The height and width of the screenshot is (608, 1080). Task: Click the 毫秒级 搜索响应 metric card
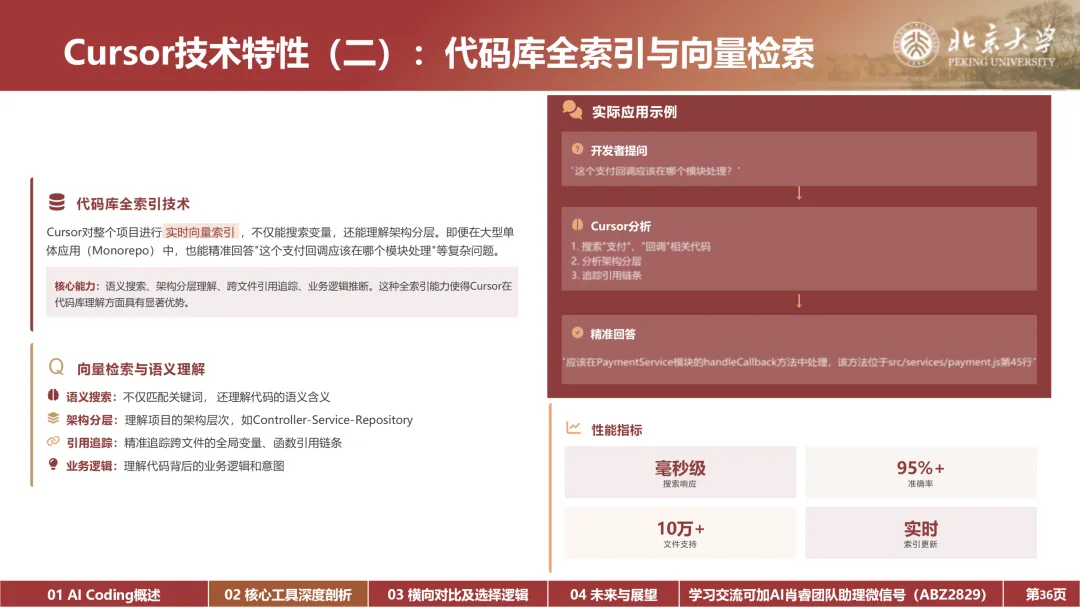pos(681,472)
